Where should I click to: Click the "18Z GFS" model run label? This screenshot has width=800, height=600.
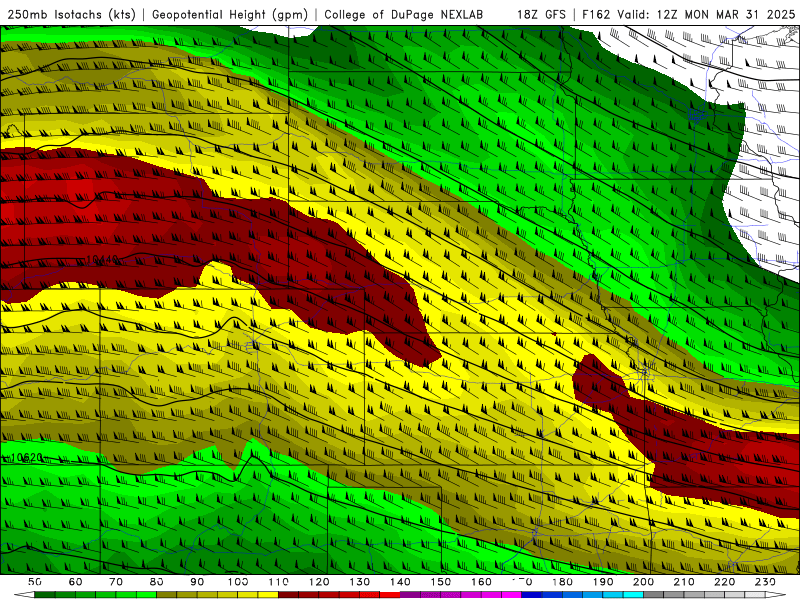(x=541, y=14)
